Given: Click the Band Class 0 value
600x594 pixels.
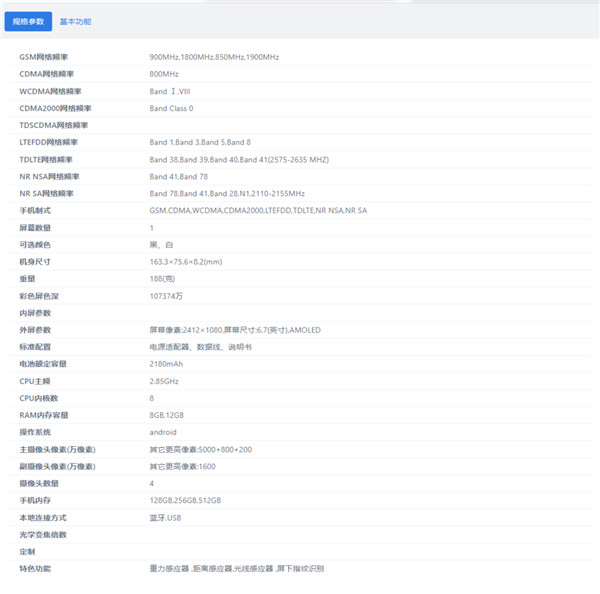Looking at the screenshot, I should coord(171,108).
